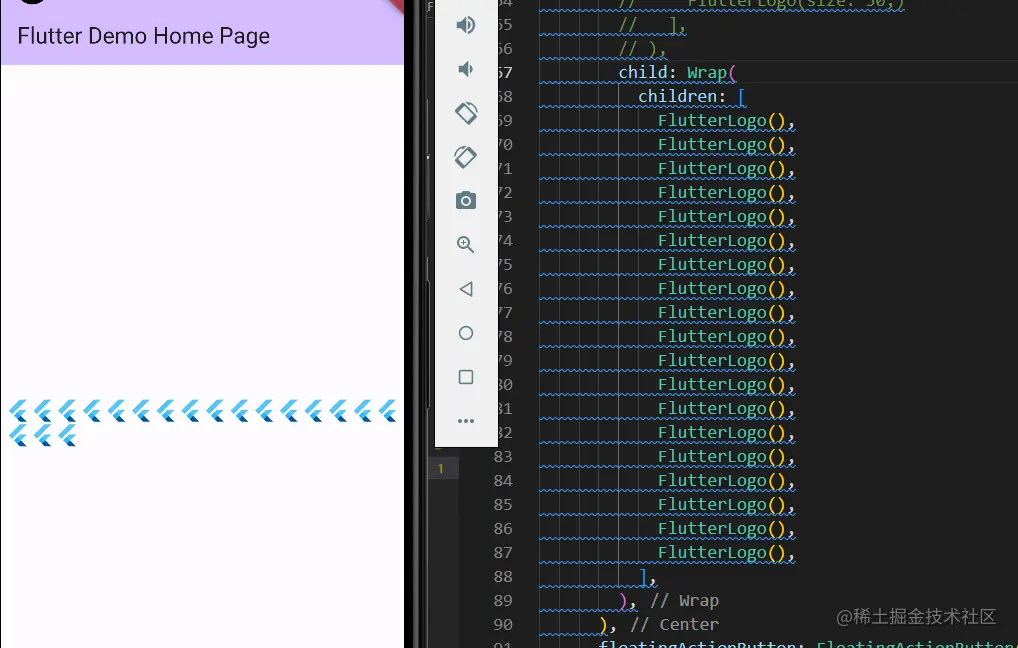This screenshot has width=1018, height=648.
Task: Rotate emulator left using upper rotate icon
Action: click(x=466, y=113)
